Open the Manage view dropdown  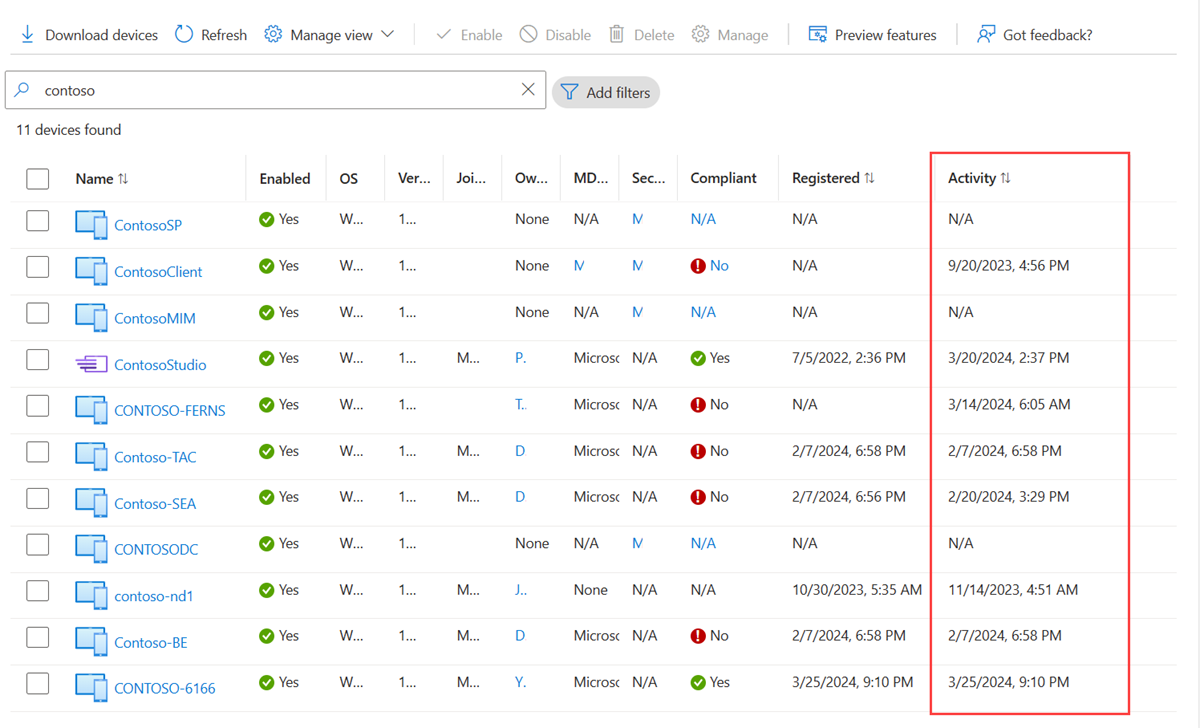387,33
